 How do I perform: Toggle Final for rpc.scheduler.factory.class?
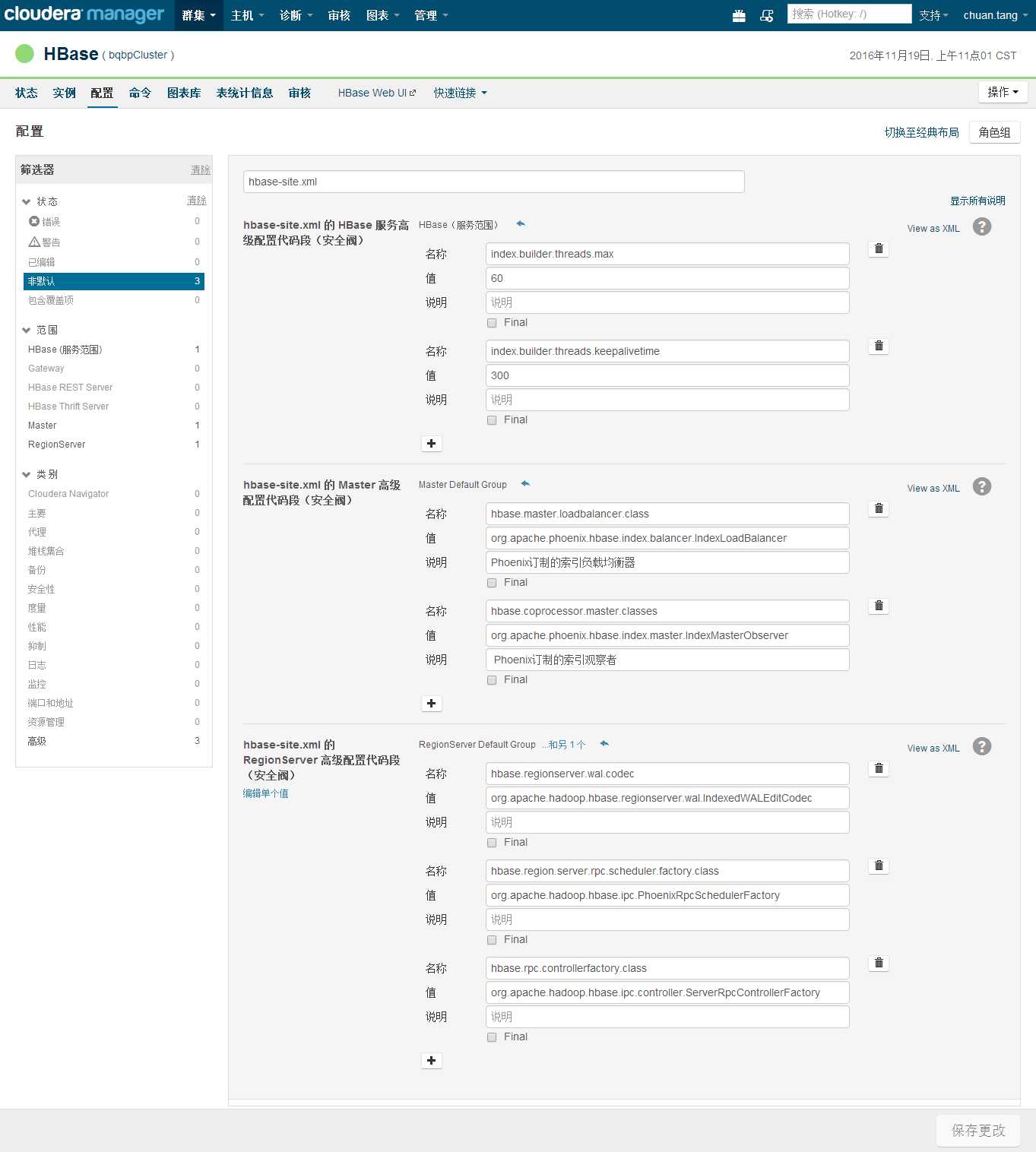tap(492, 940)
